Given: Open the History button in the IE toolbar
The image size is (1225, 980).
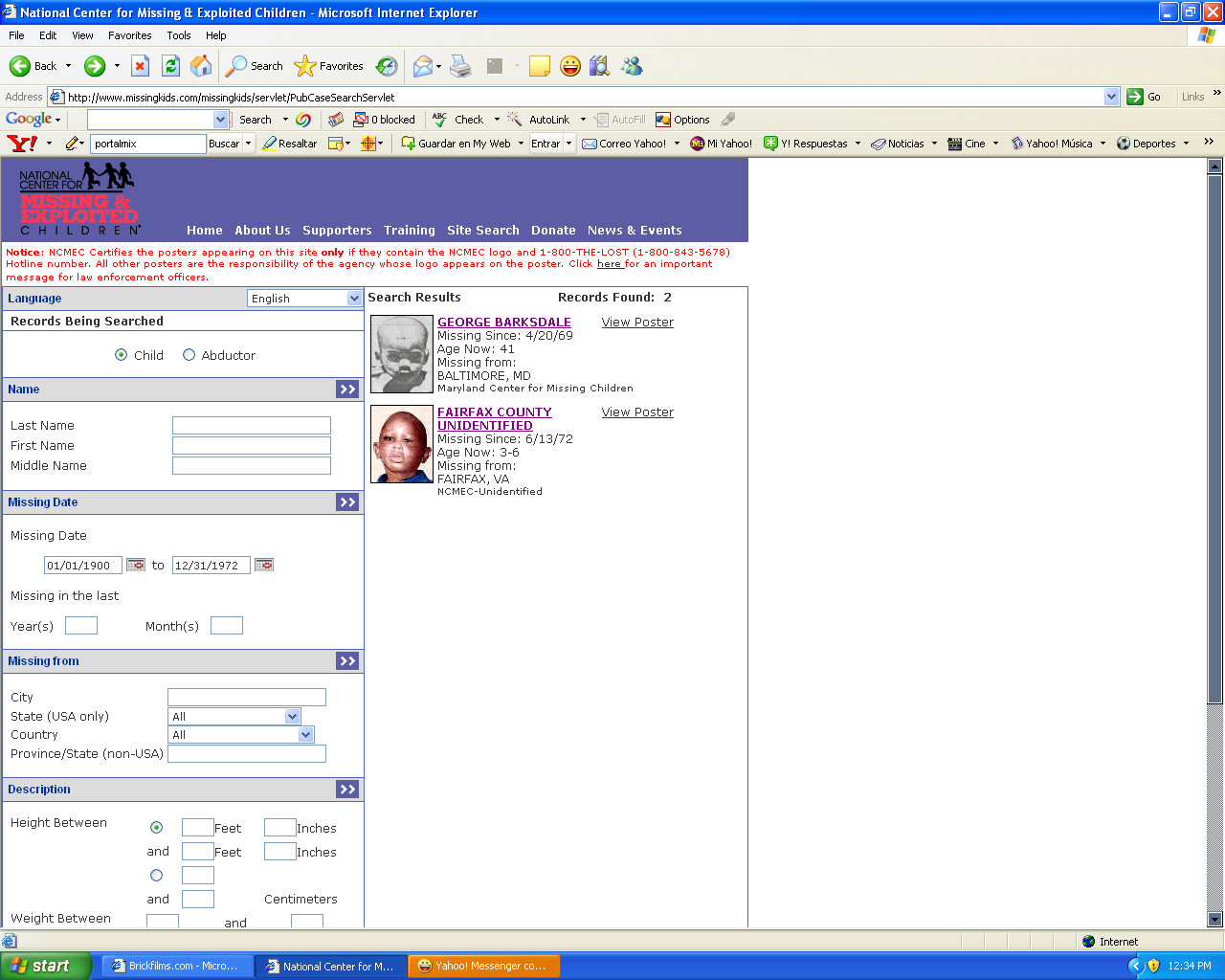Looking at the screenshot, I should pyautogui.click(x=387, y=66).
